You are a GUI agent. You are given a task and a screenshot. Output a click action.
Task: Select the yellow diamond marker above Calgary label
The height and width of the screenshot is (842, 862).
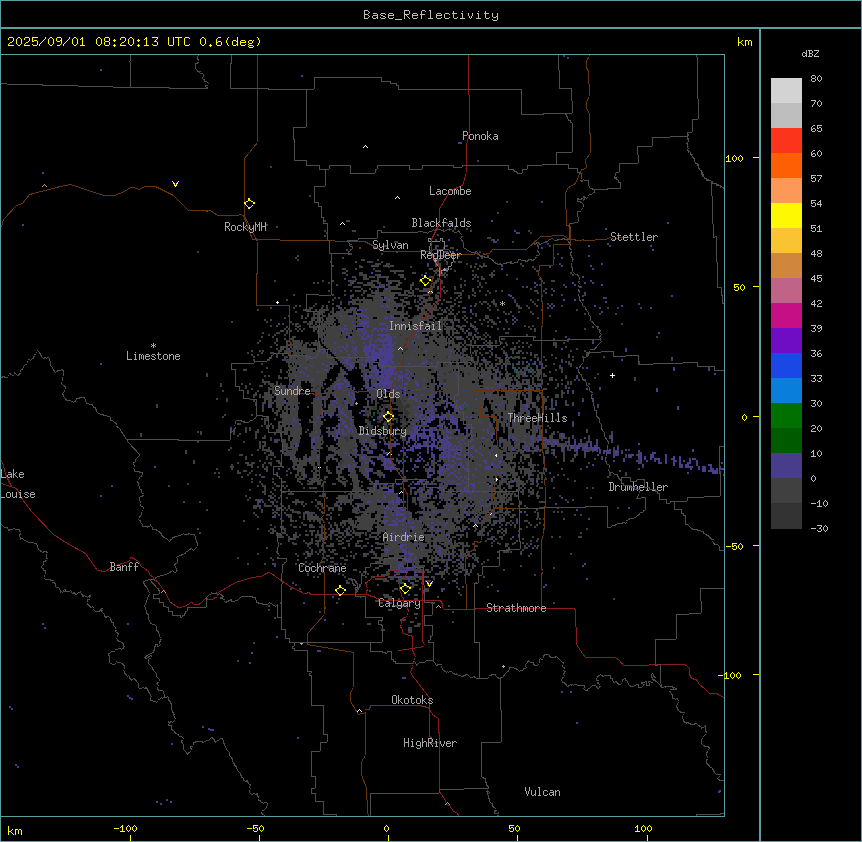click(405, 589)
